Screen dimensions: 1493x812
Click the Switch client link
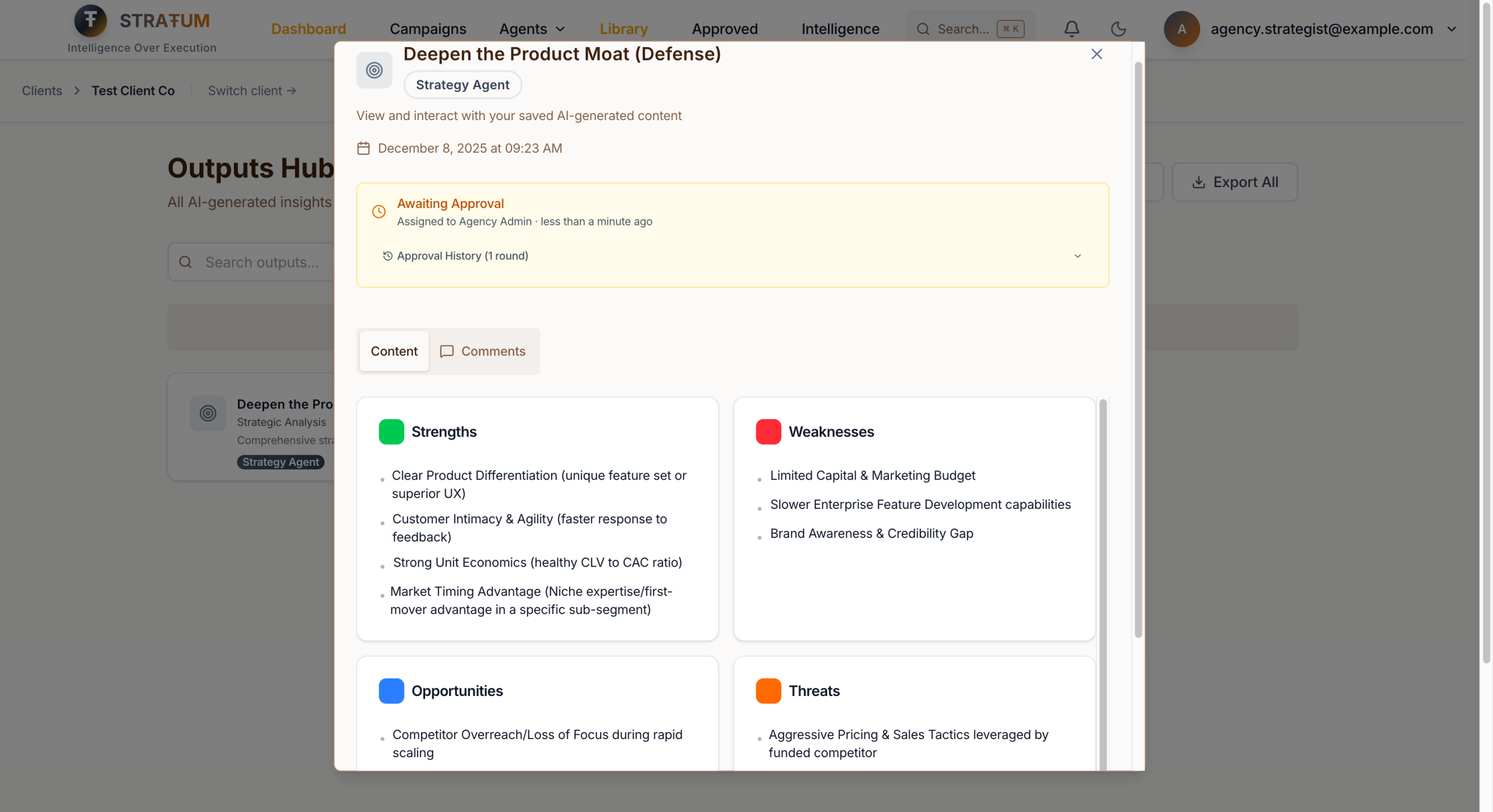click(x=252, y=91)
